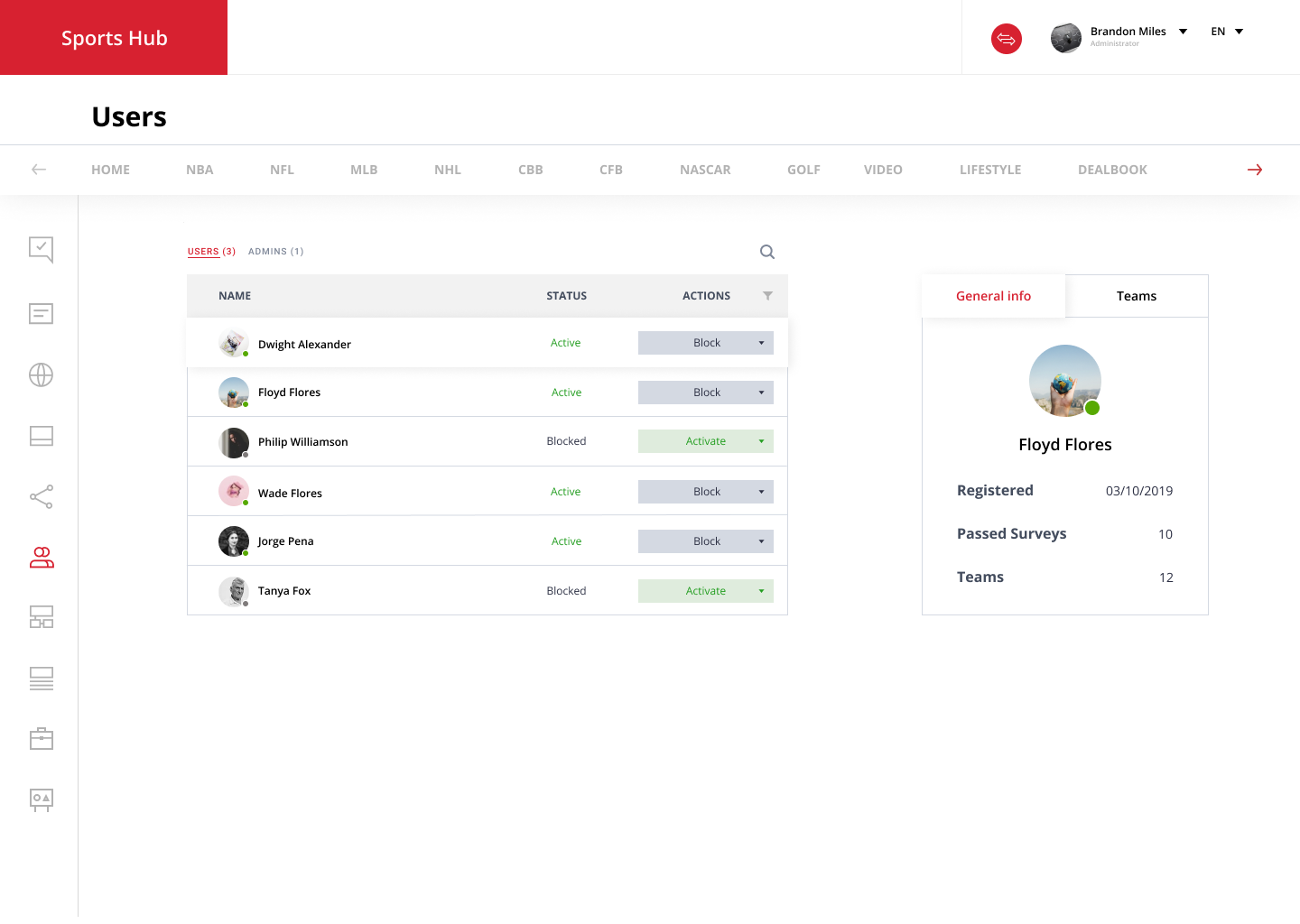Click the Registered date 03/10/2019
Image resolution: width=1300 pixels, height=924 pixels.
[1139, 491]
